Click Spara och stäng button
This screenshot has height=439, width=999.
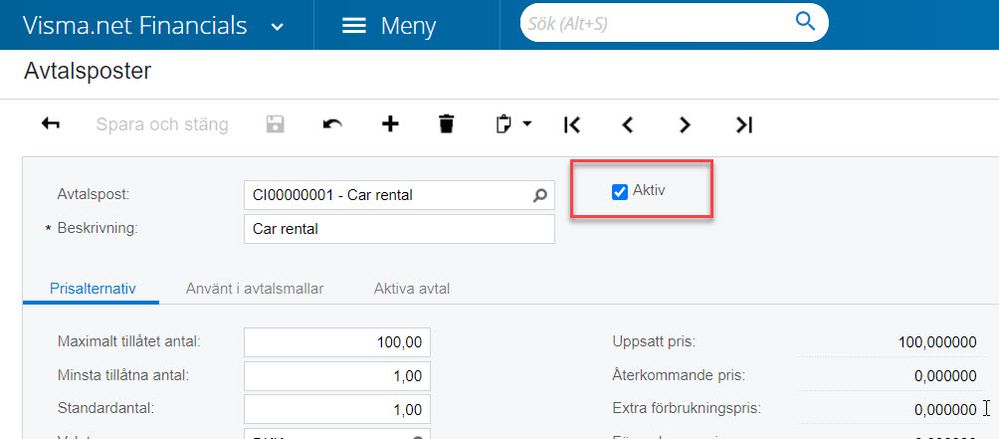pyautogui.click(x=162, y=124)
